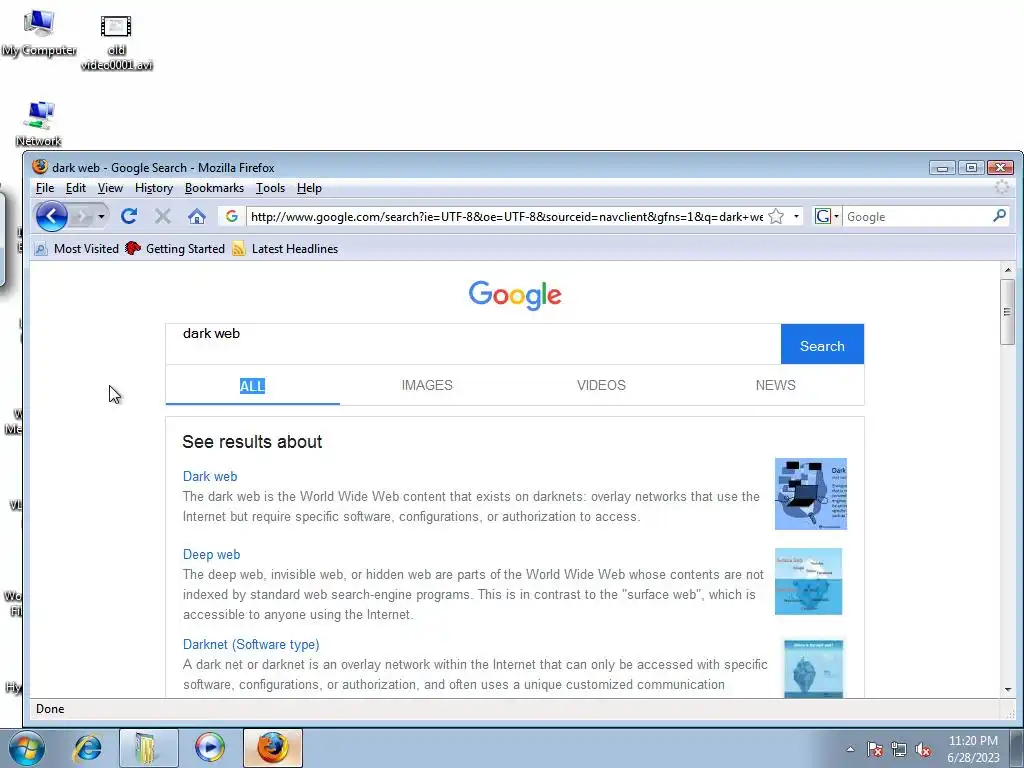Click the scrollbar up arrow
The image size is (1024, 768).
click(x=1007, y=269)
